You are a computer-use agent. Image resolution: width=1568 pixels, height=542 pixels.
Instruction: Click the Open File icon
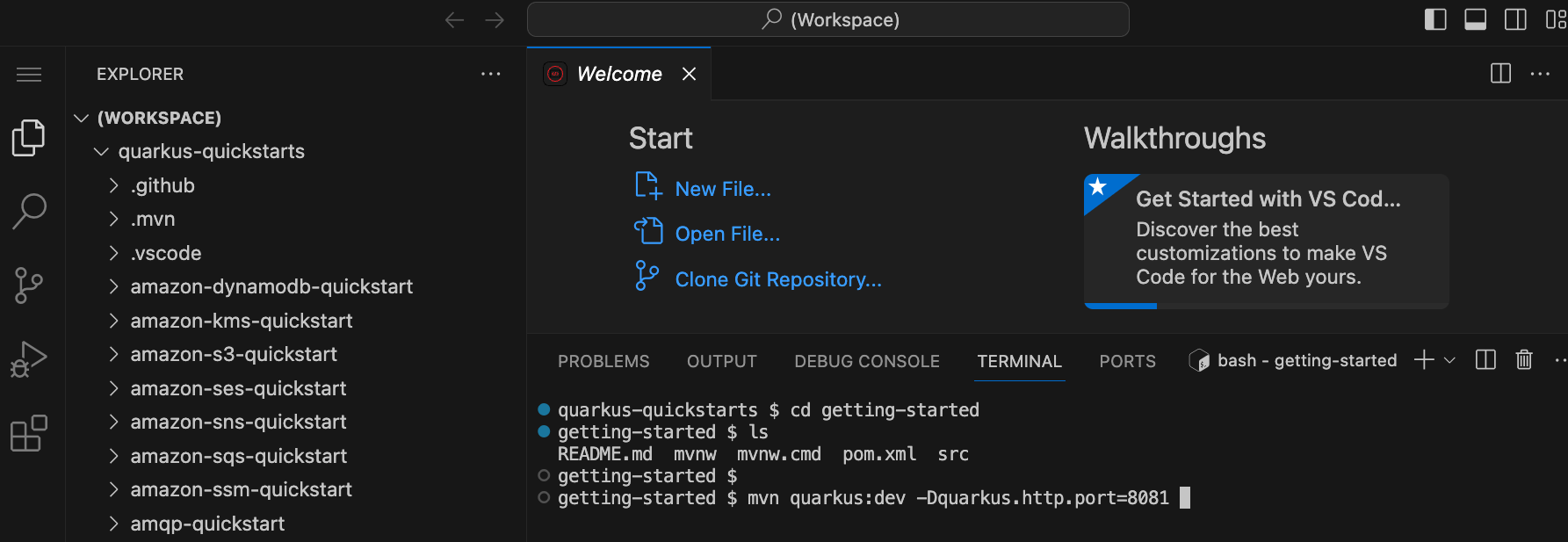click(x=648, y=231)
